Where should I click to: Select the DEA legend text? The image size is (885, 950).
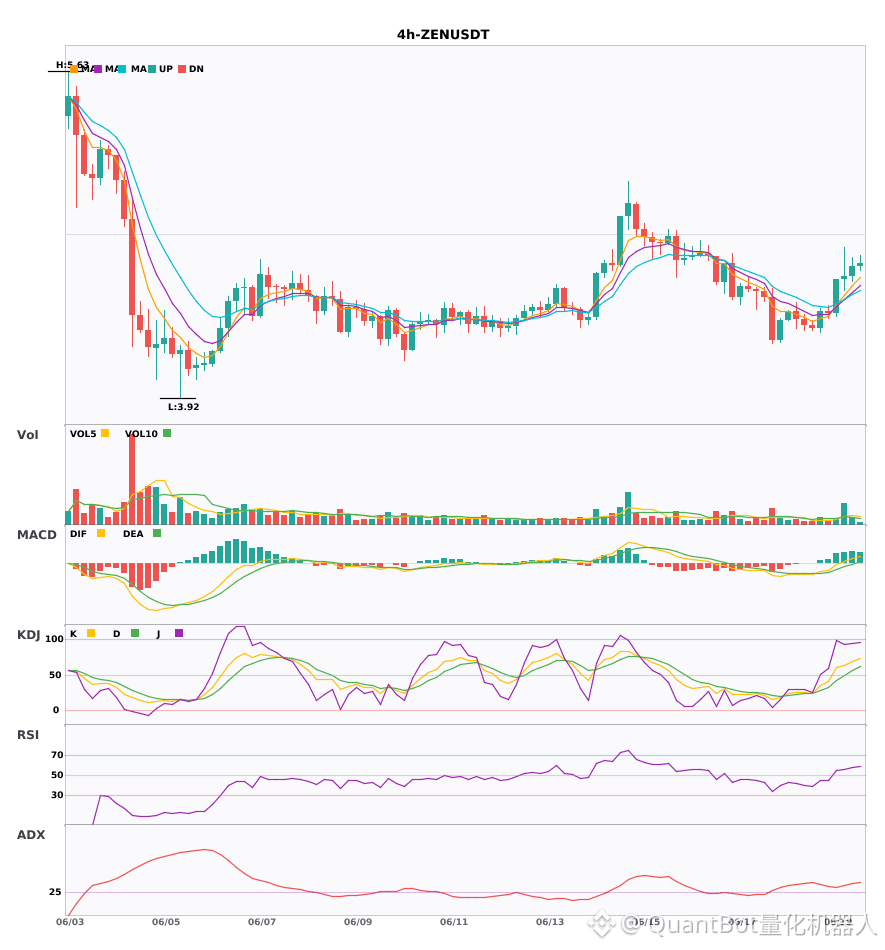(x=133, y=534)
